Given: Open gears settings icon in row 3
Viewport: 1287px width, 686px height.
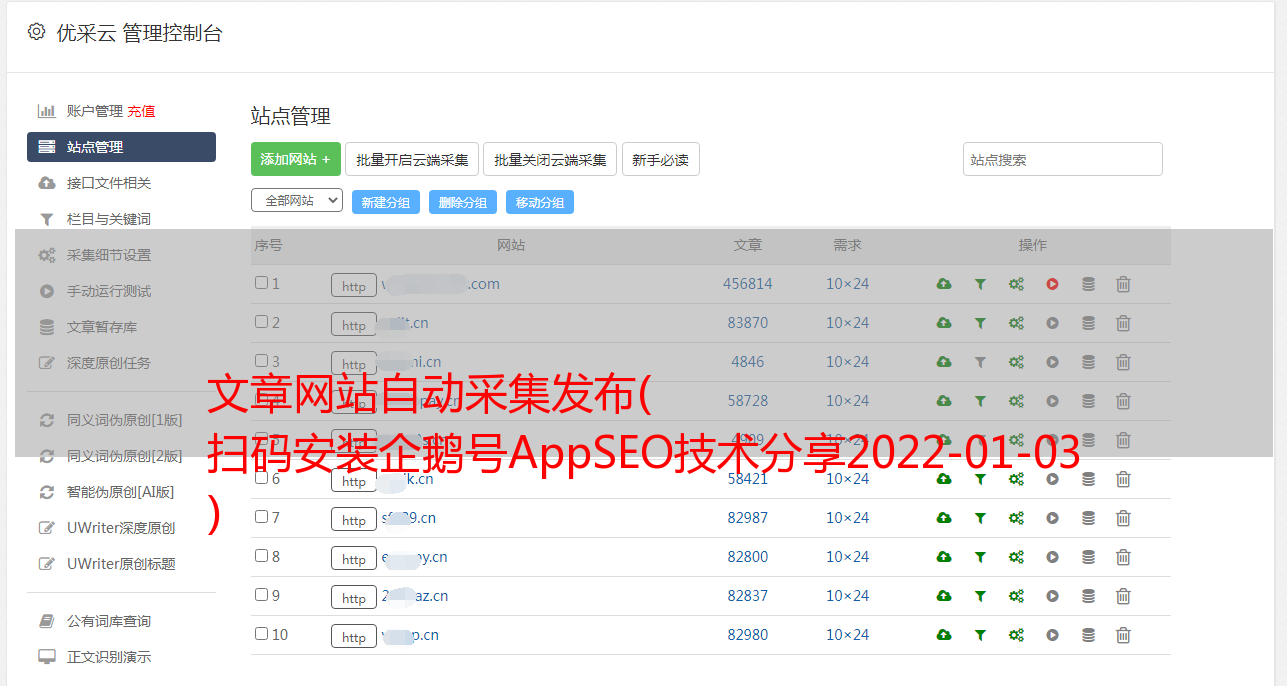Looking at the screenshot, I should (1016, 362).
